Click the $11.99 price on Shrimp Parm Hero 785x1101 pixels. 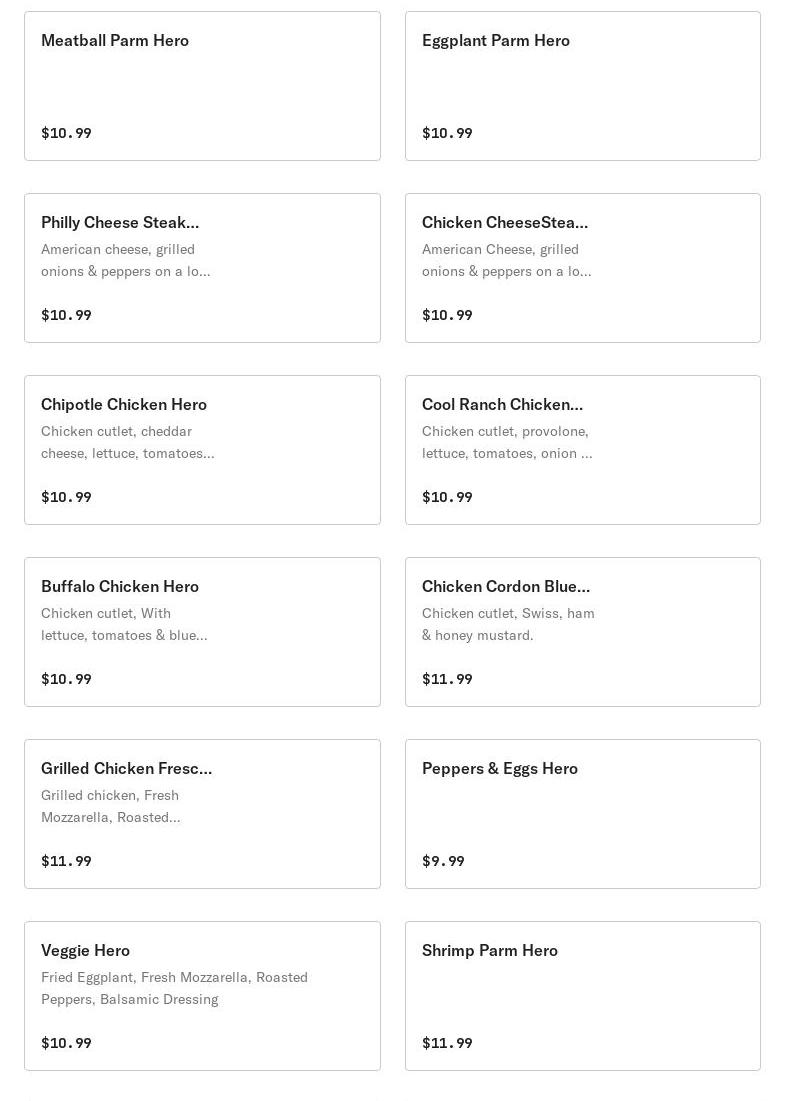[x=447, y=1043]
